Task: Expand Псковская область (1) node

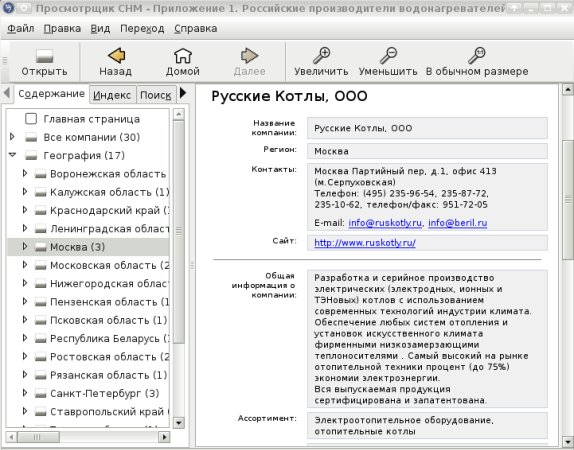Action: tap(25, 320)
